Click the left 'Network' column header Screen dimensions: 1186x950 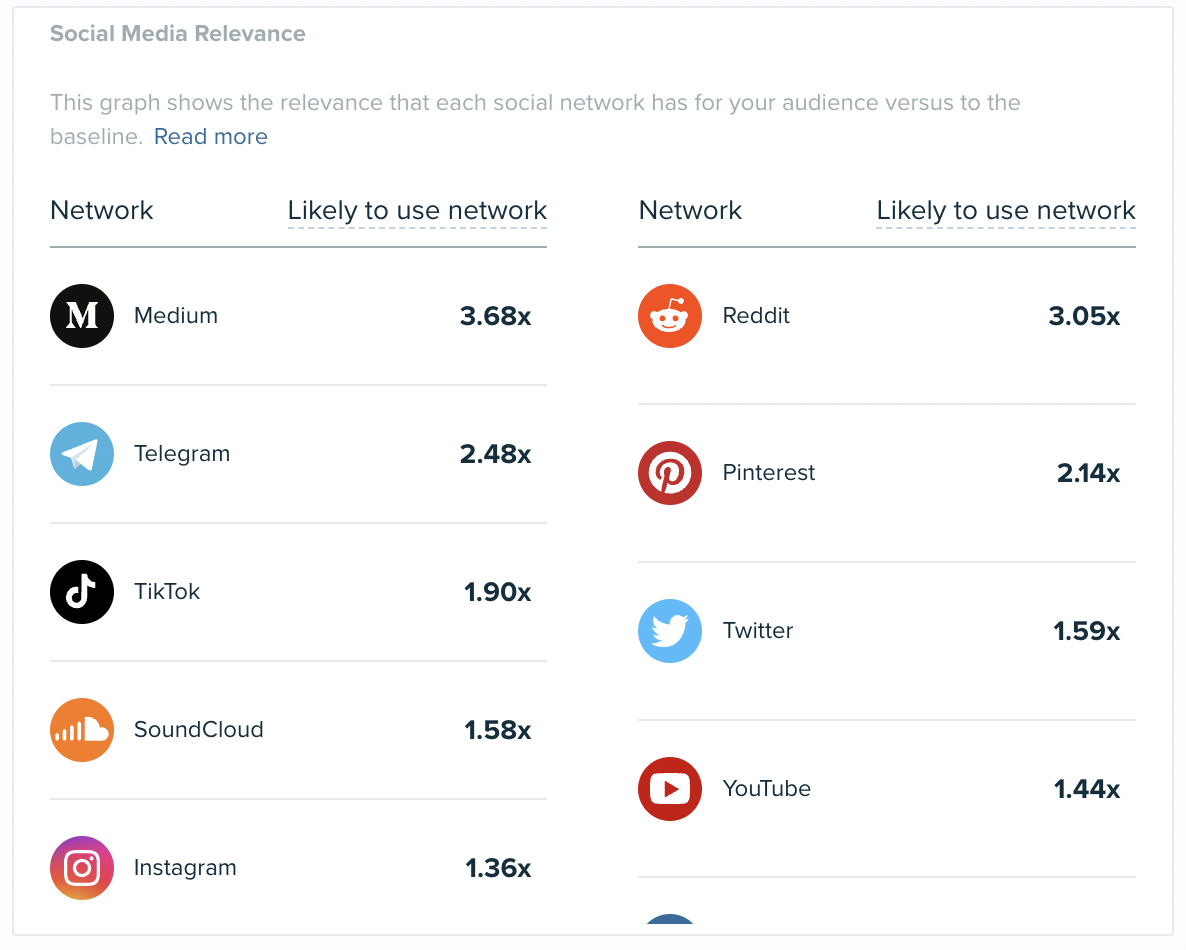(x=101, y=210)
